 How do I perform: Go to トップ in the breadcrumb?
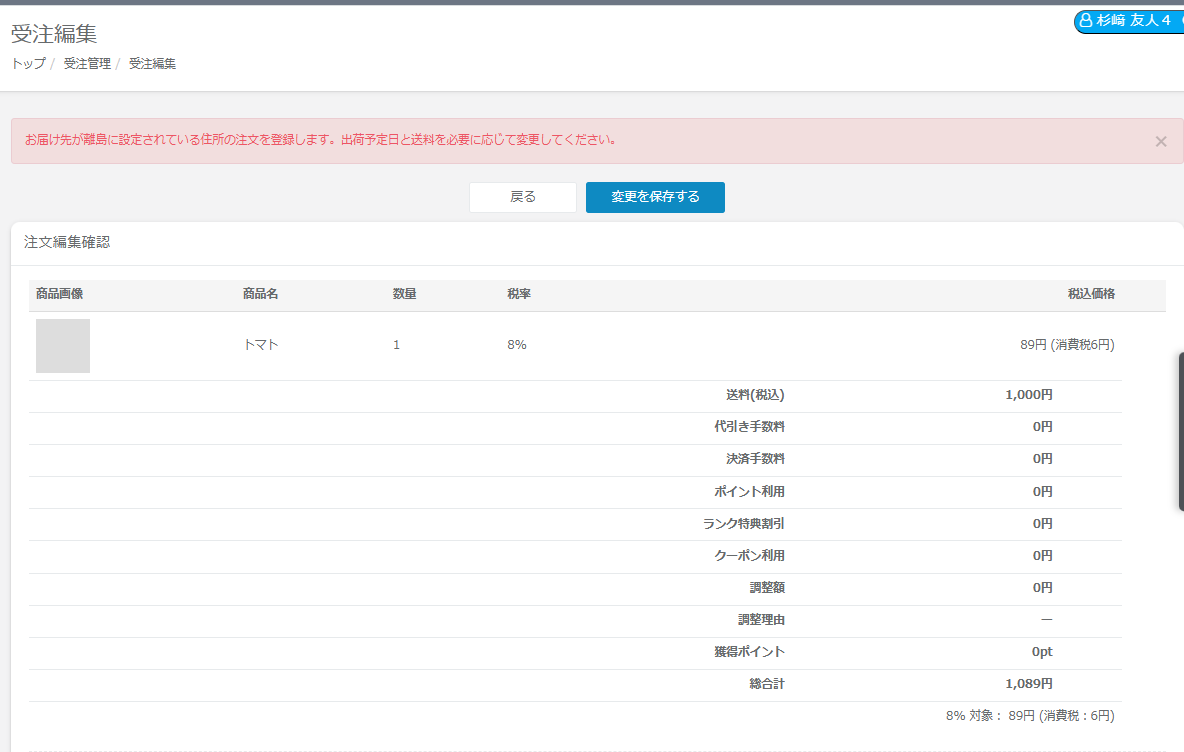28,63
